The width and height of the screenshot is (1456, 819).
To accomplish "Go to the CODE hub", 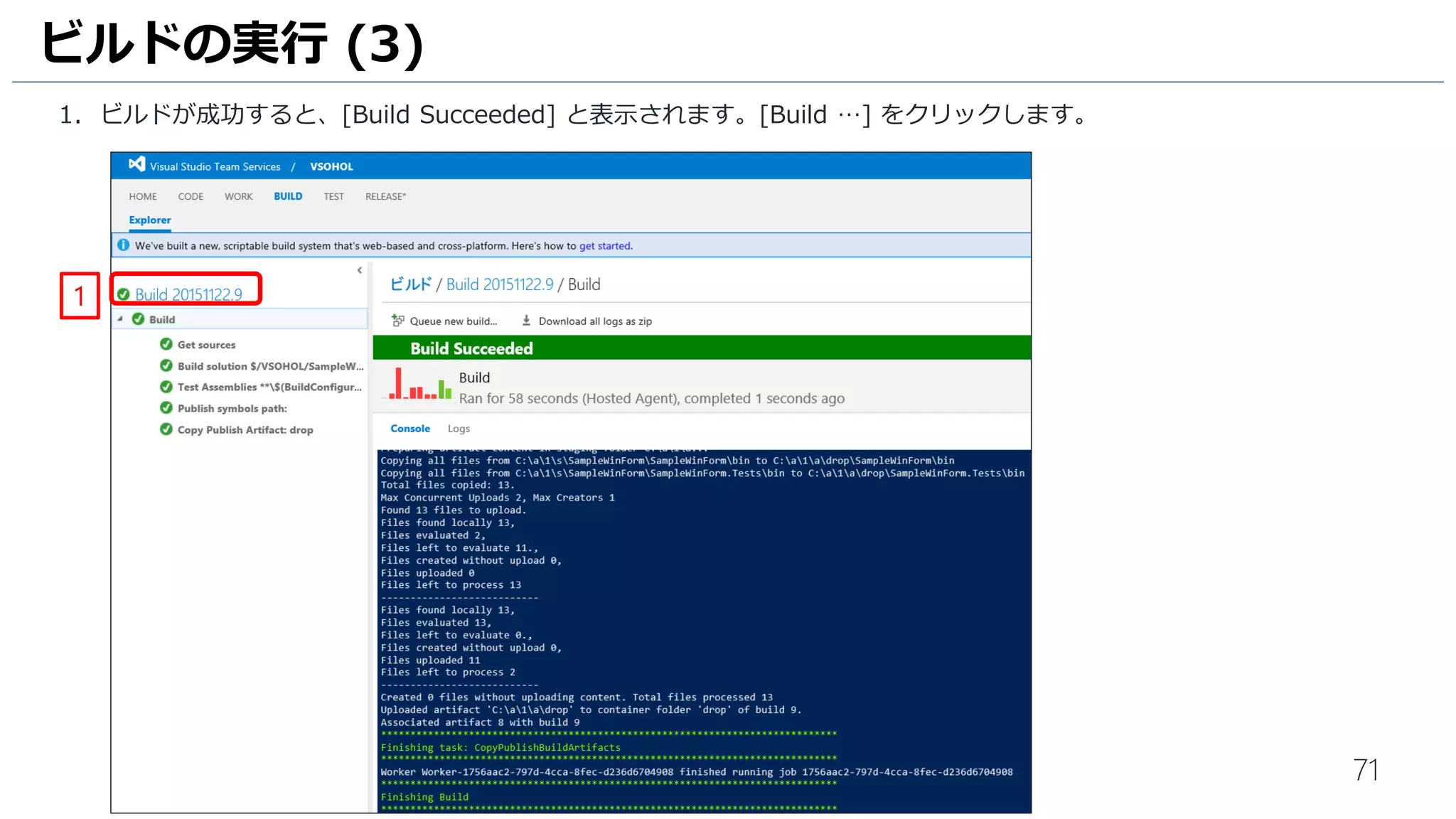I will click(x=191, y=196).
